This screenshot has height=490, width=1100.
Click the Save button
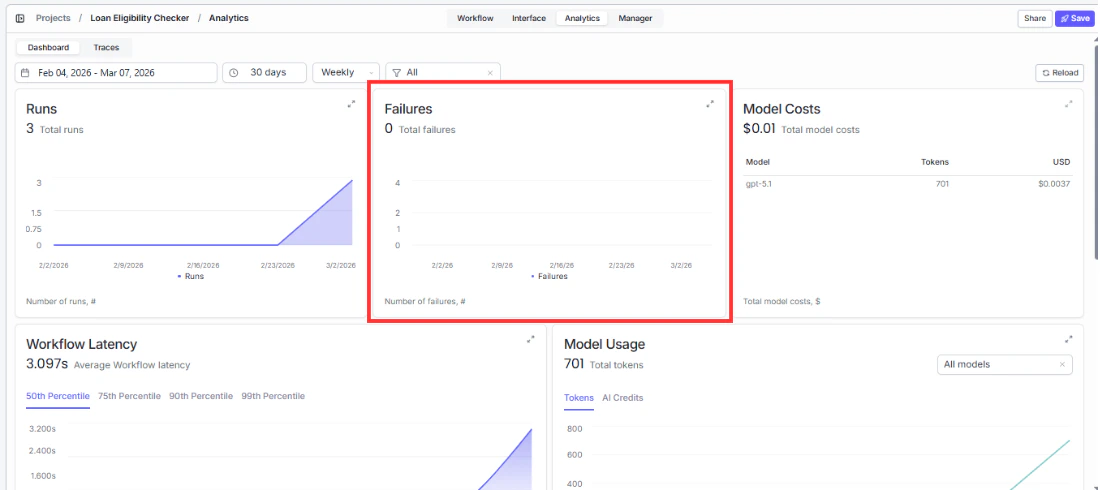(x=1074, y=18)
